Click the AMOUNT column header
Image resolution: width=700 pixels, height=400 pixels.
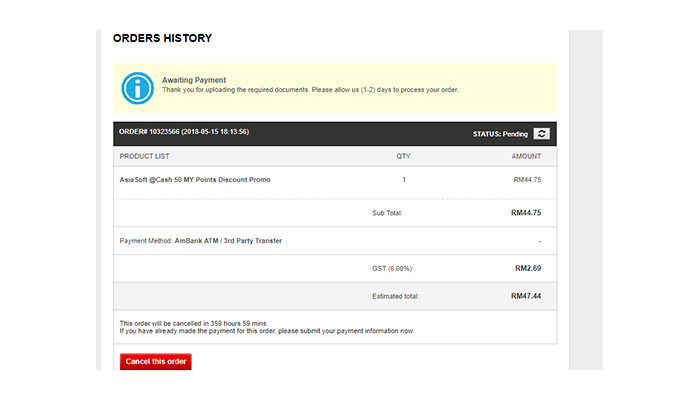coord(526,156)
